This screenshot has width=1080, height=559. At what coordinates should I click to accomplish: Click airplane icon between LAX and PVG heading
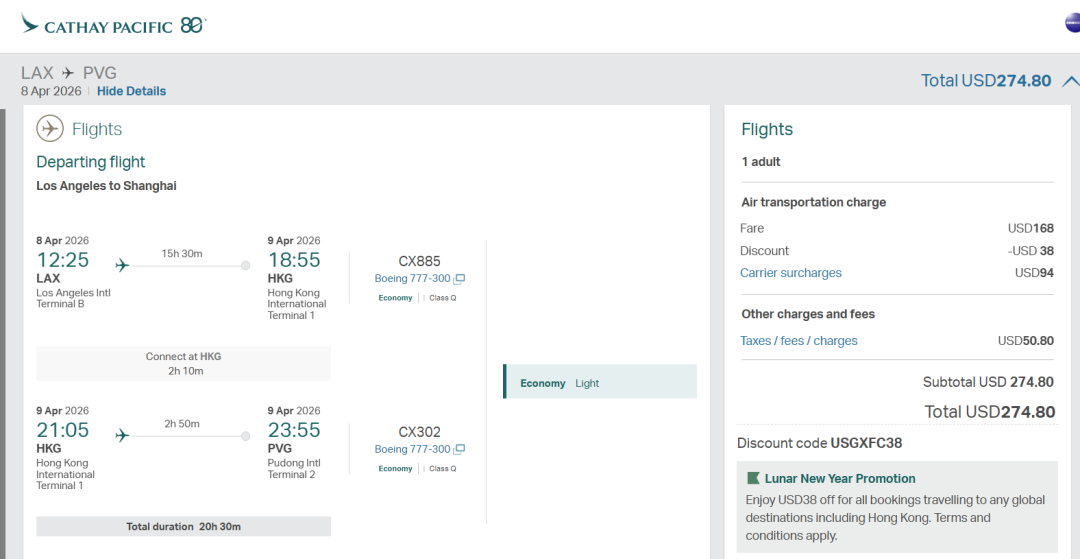click(x=68, y=73)
